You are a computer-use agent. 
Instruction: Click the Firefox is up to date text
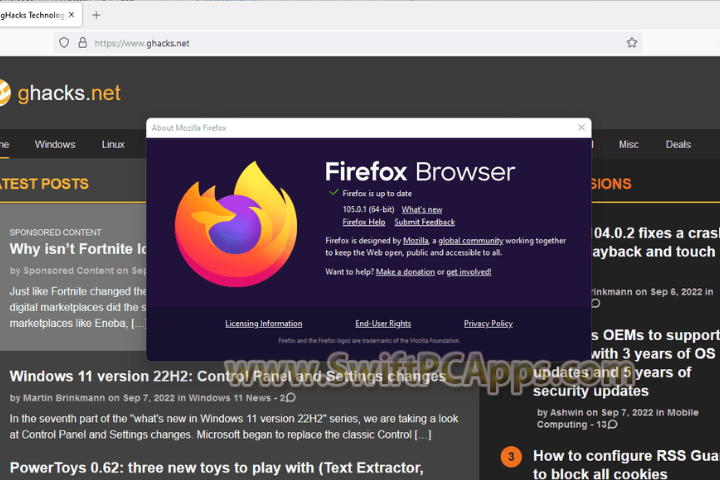[x=377, y=193]
